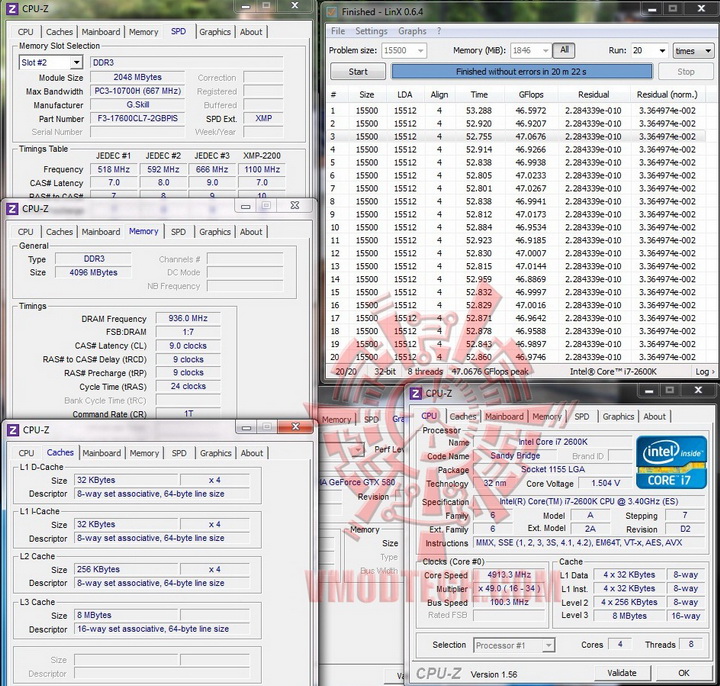Image resolution: width=720 pixels, height=686 pixels.
Task: Click the All memory button in LinX
Action: 564,50
